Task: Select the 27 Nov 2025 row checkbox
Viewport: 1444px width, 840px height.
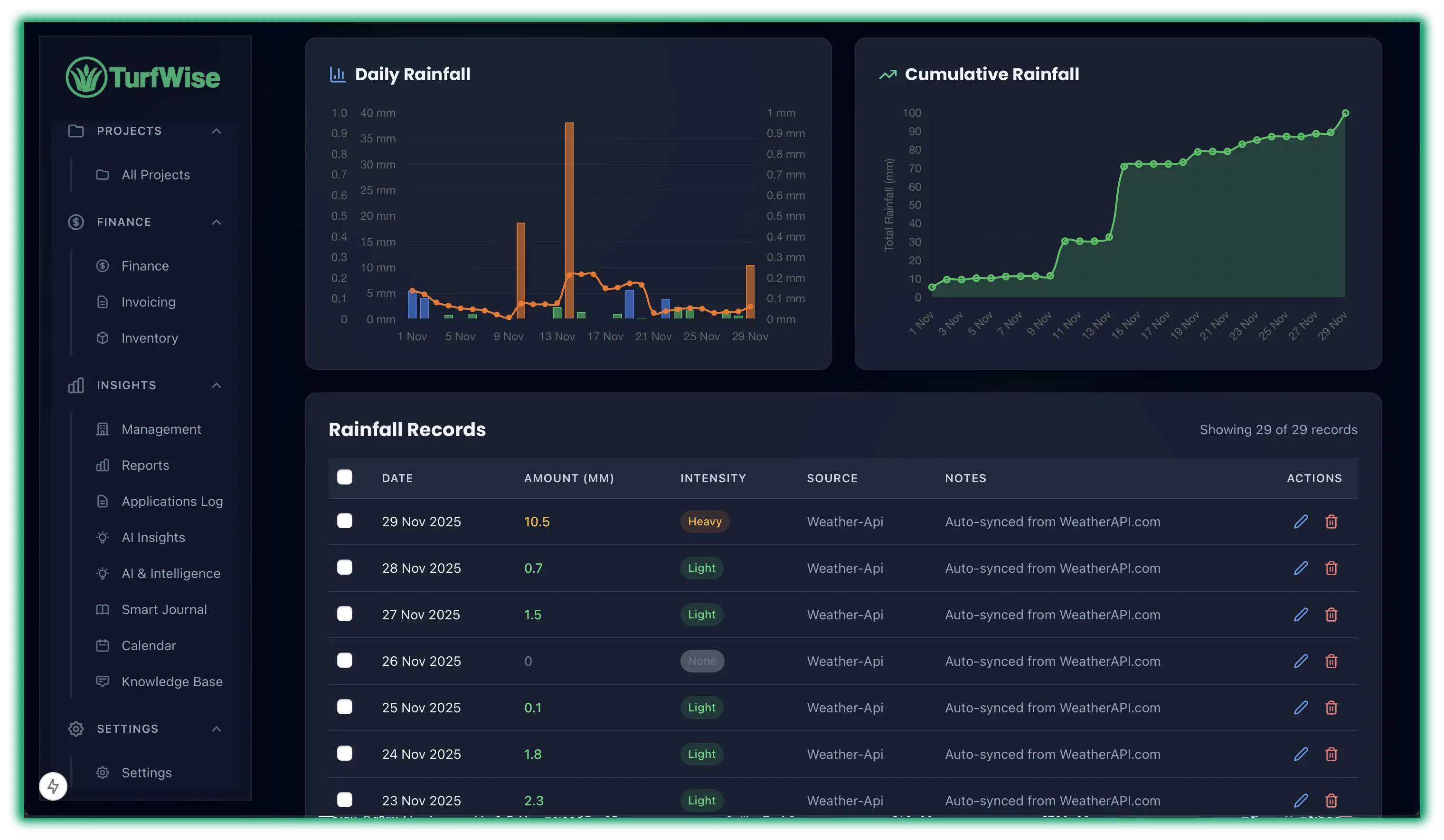Action: click(x=344, y=614)
